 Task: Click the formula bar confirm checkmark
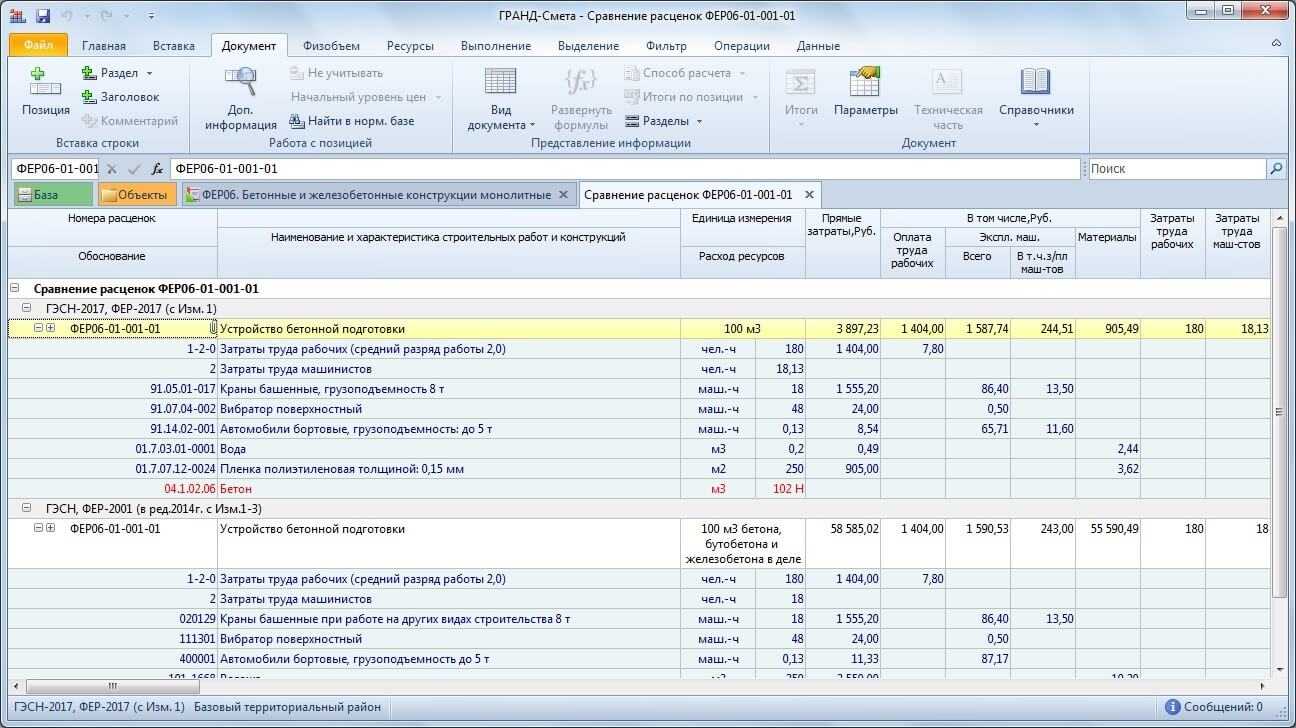[x=134, y=169]
